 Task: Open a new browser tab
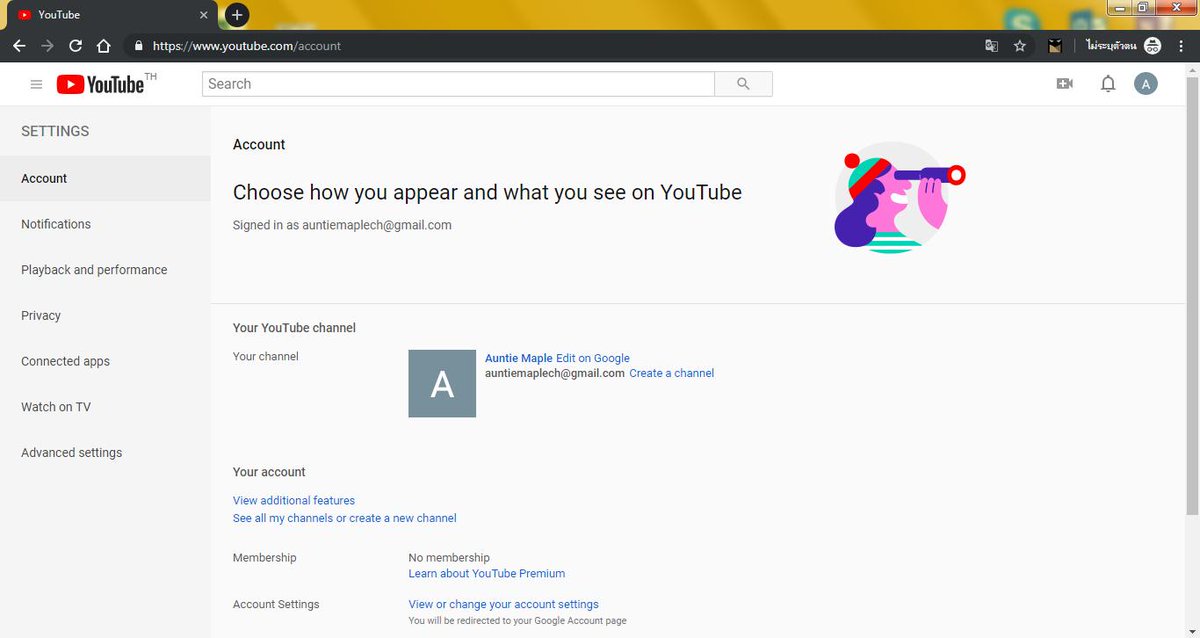coord(236,15)
